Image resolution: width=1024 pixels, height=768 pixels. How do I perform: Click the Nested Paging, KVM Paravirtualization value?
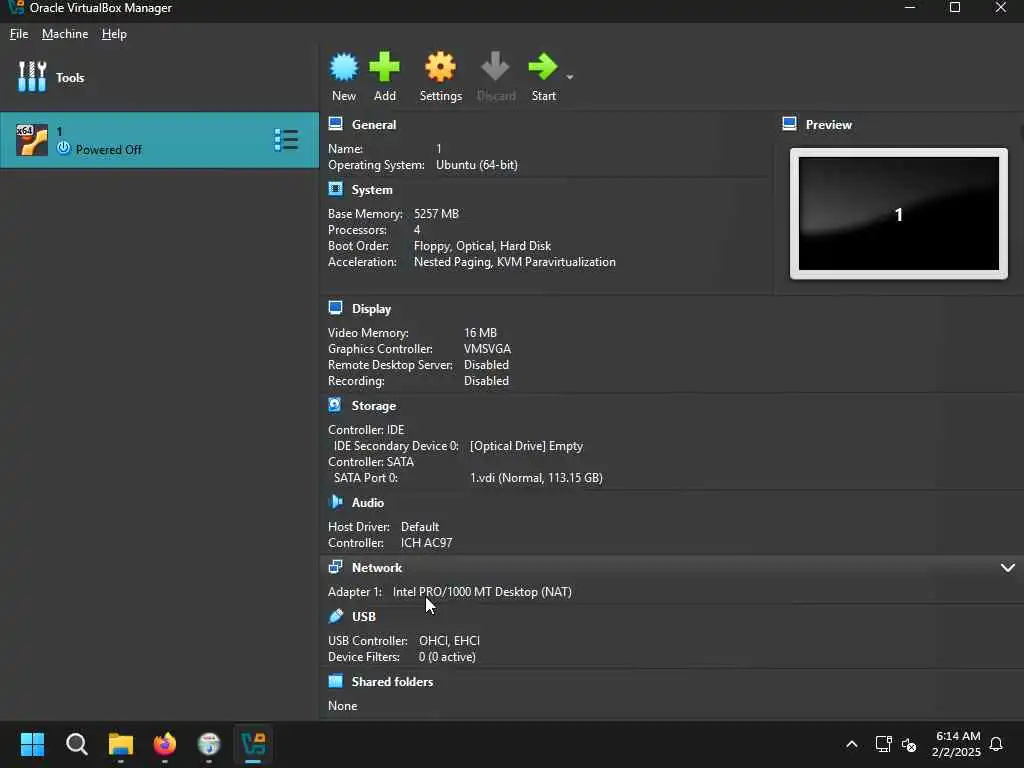click(x=515, y=262)
